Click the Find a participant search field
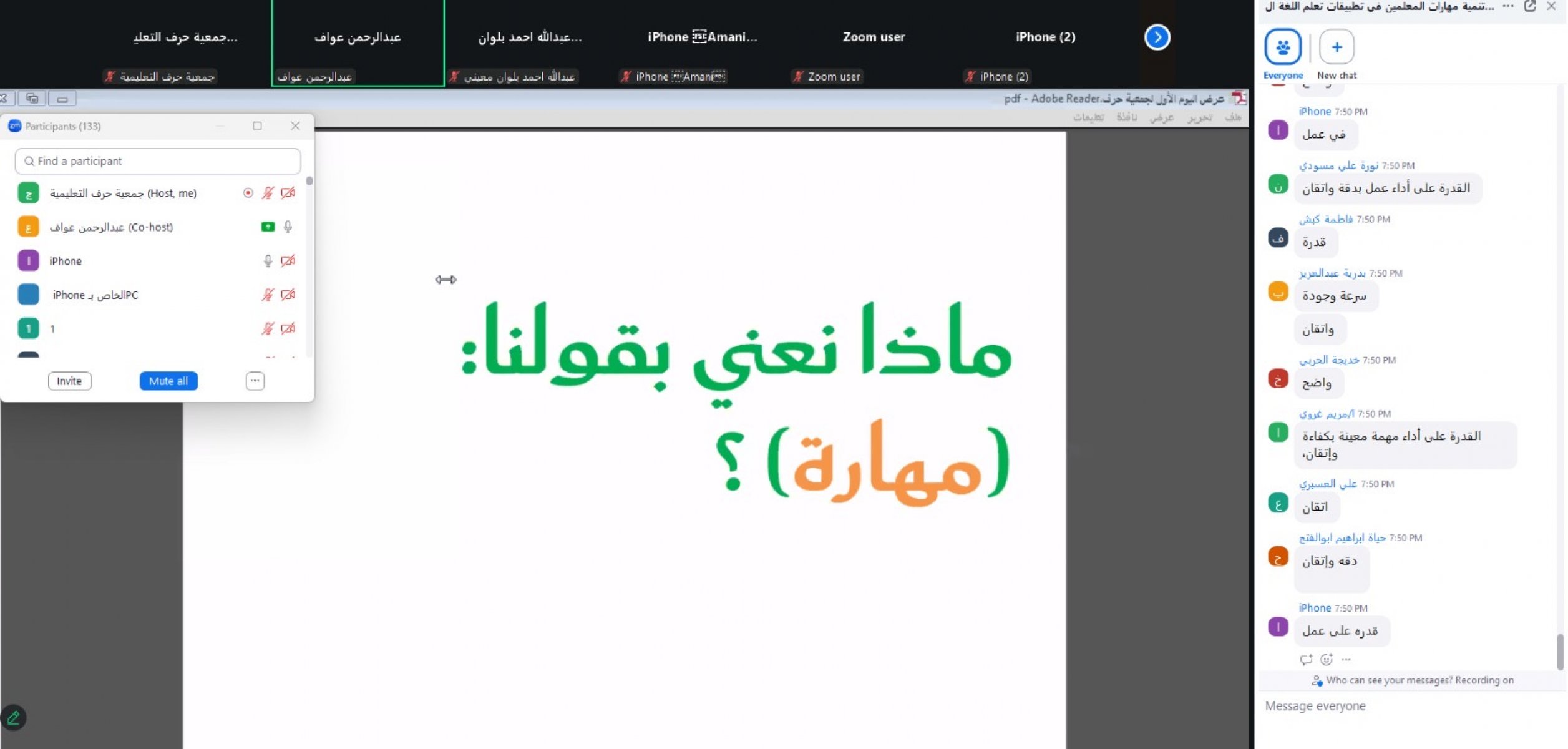The width and height of the screenshot is (1568, 749). pos(158,161)
